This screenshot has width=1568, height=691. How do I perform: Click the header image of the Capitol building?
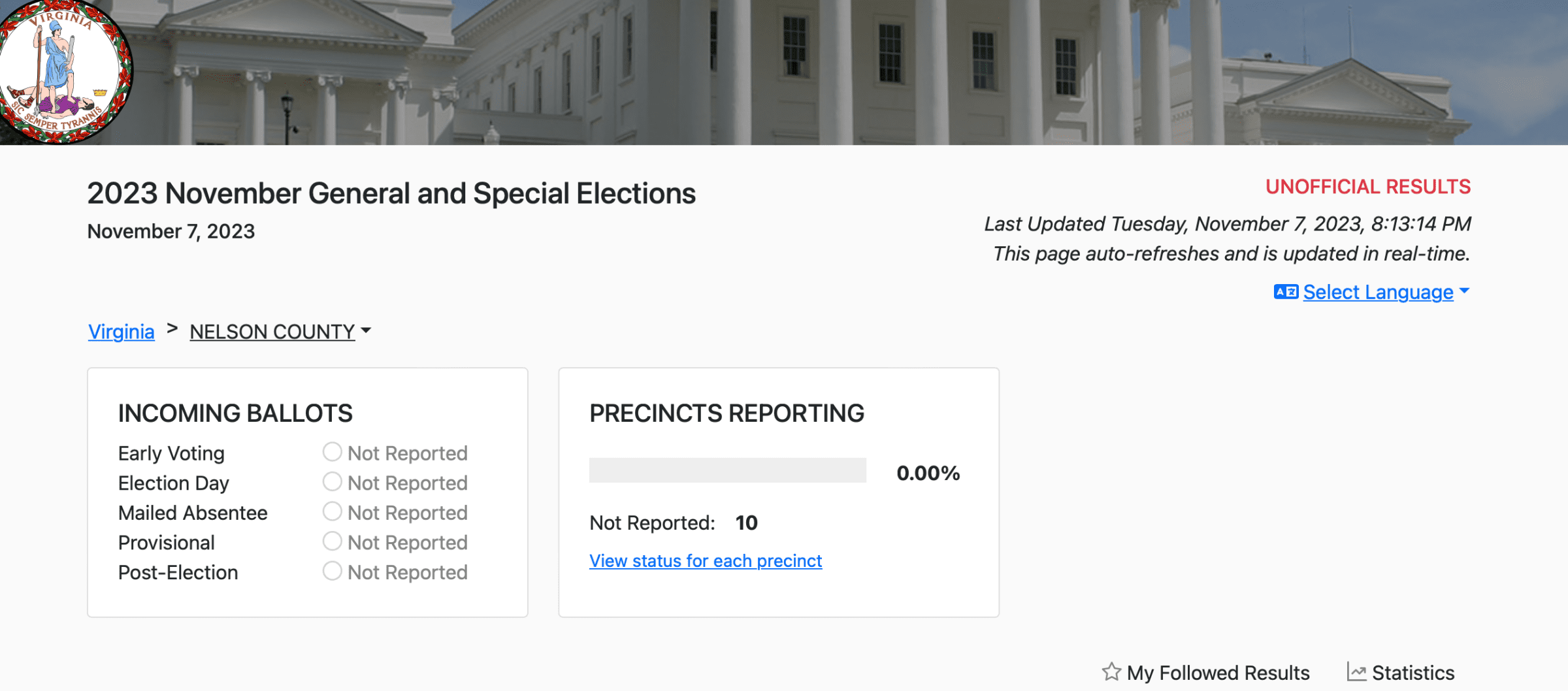pos(784,72)
